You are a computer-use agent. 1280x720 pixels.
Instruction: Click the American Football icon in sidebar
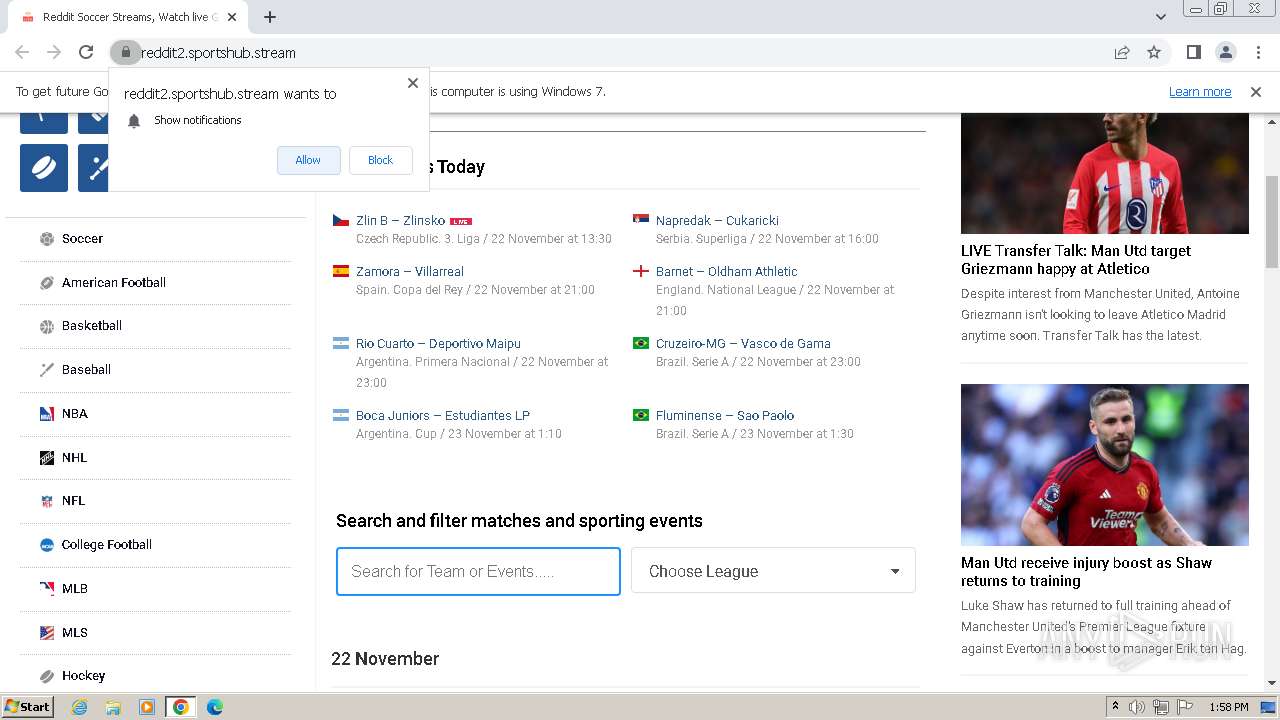(x=47, y=283)
